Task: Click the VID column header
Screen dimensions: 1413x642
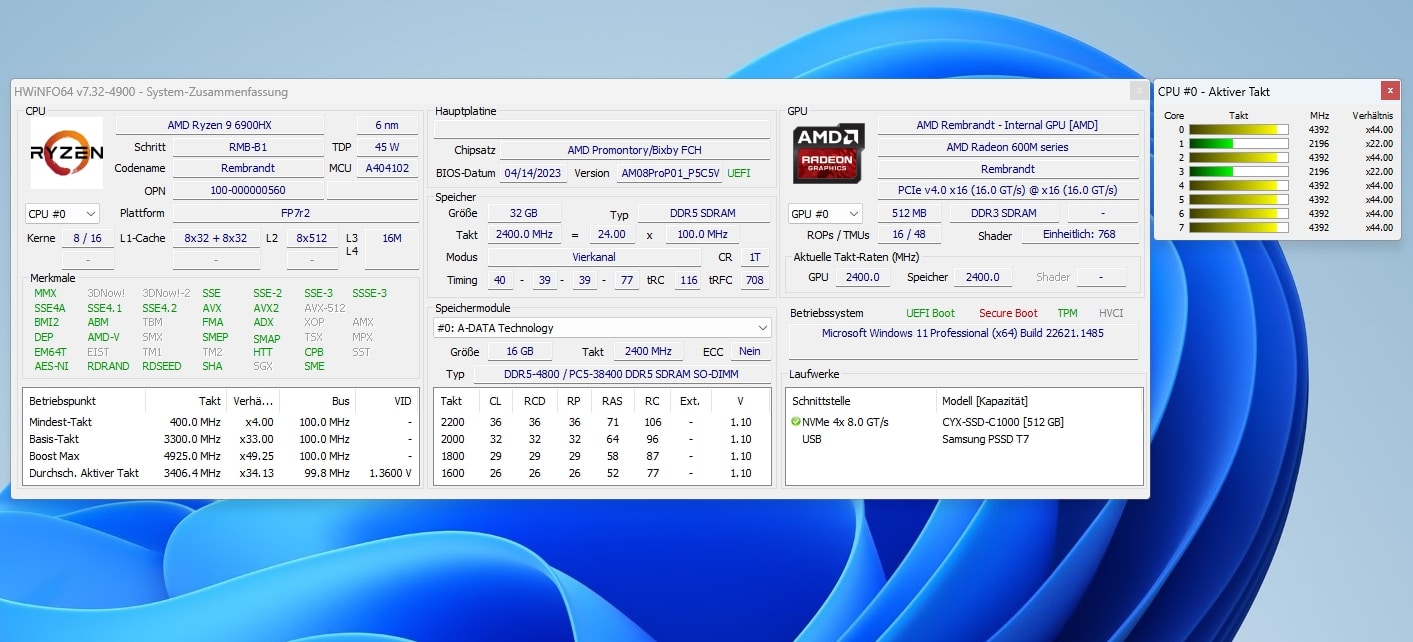Action: pos(402,401)
